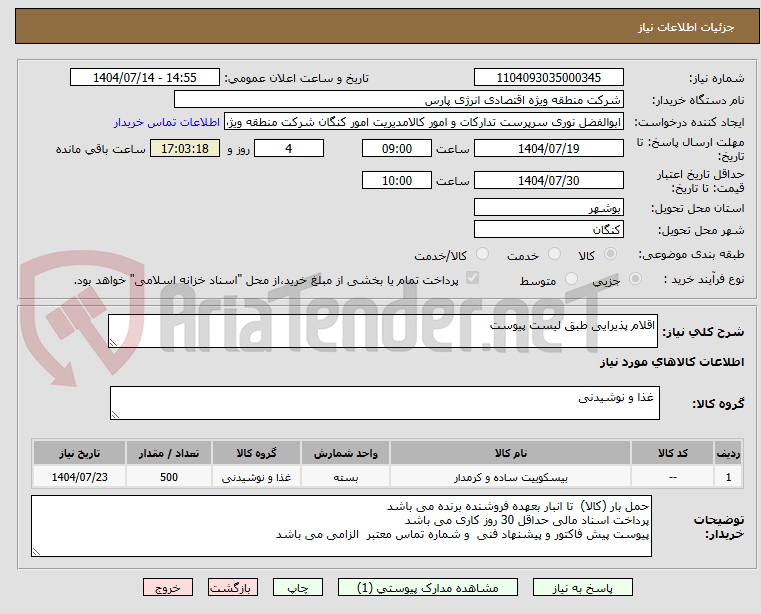
Task: Click the goods group box غذا و نوشیدنی
Action: click(384, 403)
